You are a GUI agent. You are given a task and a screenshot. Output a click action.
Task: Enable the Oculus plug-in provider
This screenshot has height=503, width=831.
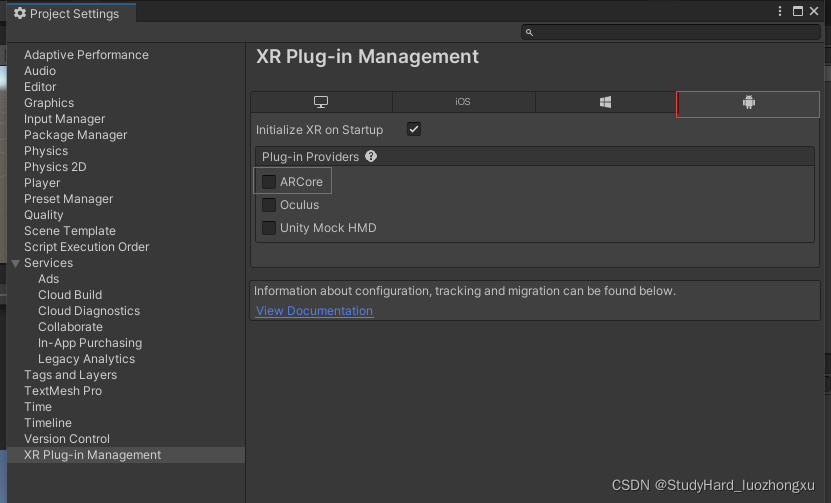point(269,205)
